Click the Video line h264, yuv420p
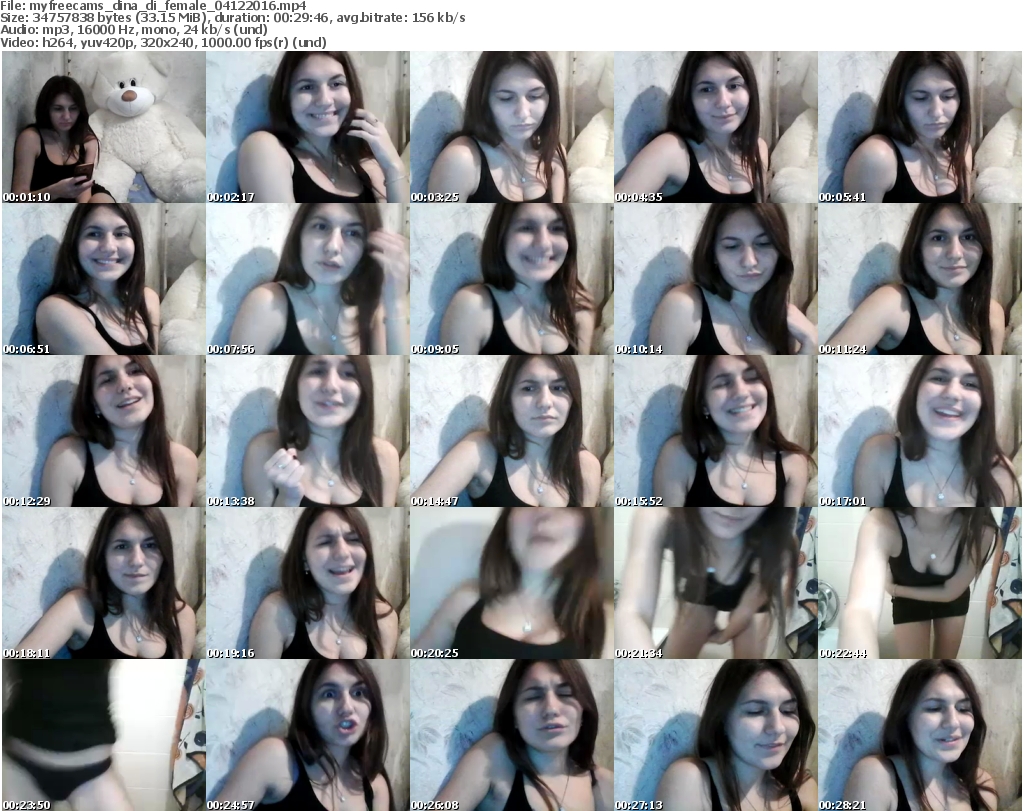1024x811 pixels. pos(163,42)
